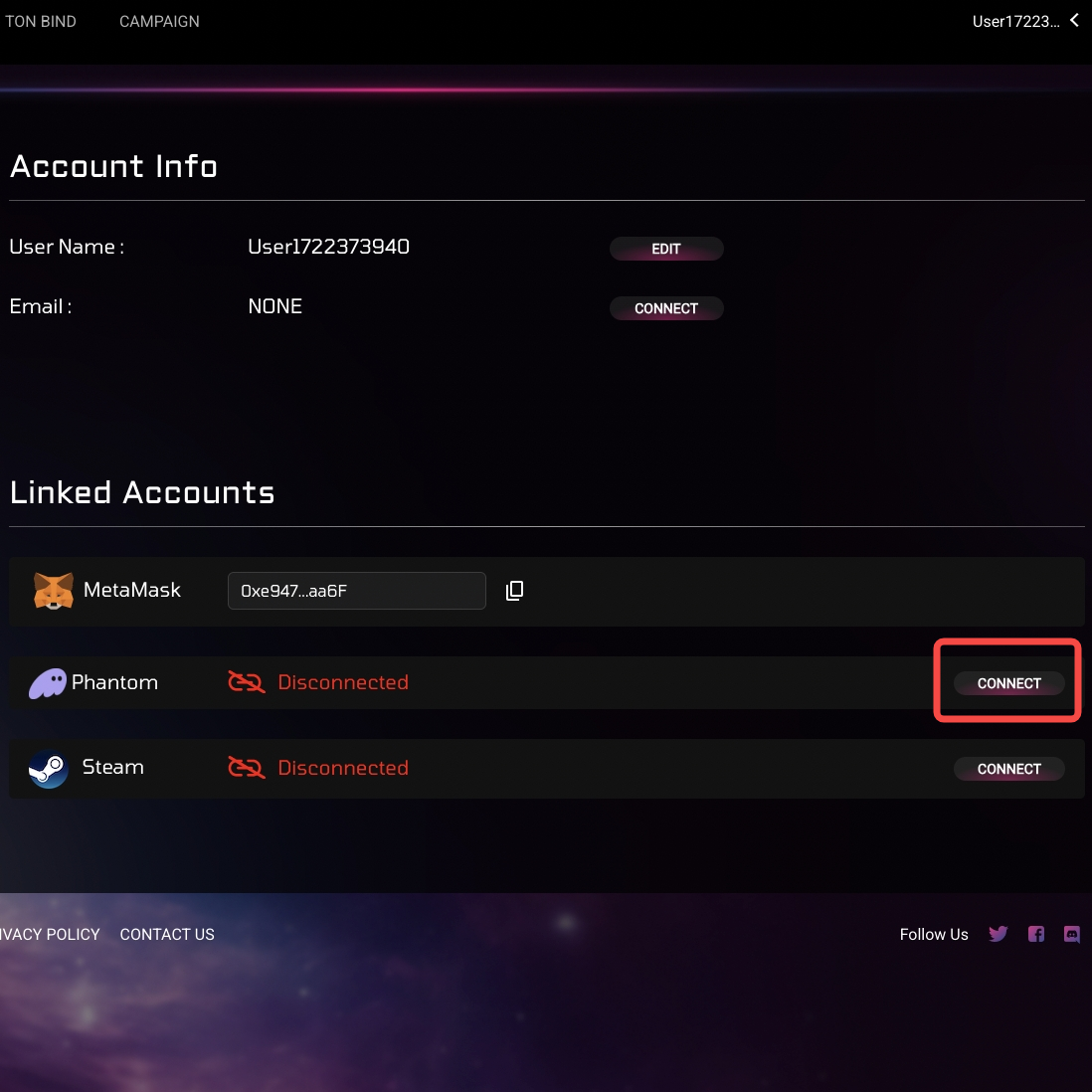Open the Twitter follow link
This screenshot has height=1092, width=1092.
tap(998, 934)
